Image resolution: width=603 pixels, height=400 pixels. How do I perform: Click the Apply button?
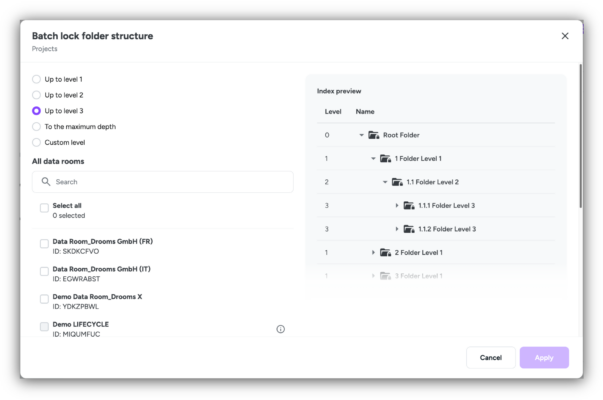click(544, 358)
